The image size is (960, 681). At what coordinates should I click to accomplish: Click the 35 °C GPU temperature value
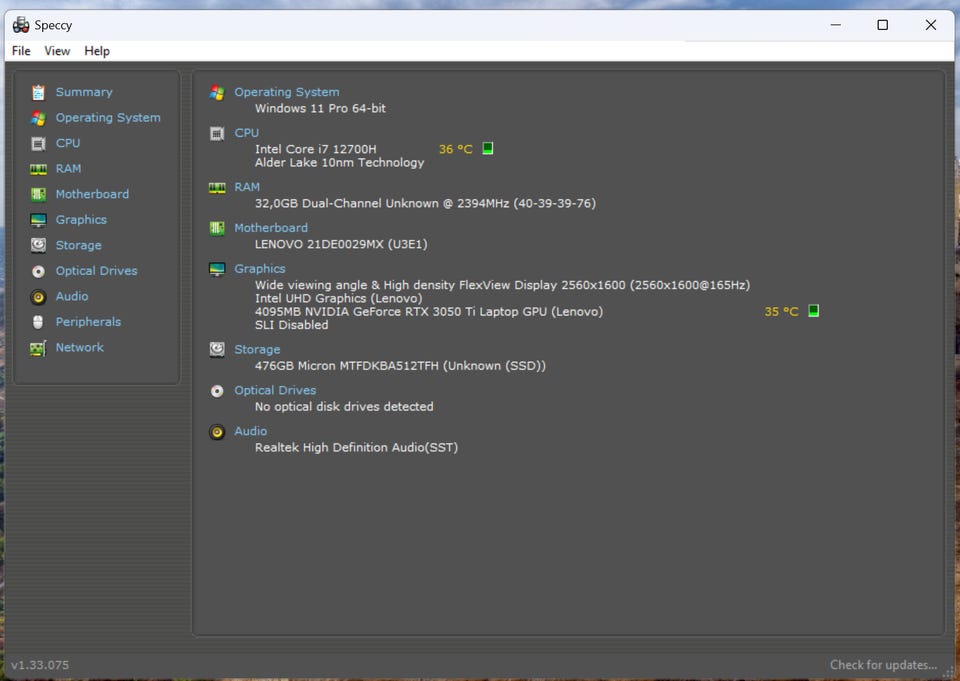[781, 311]
